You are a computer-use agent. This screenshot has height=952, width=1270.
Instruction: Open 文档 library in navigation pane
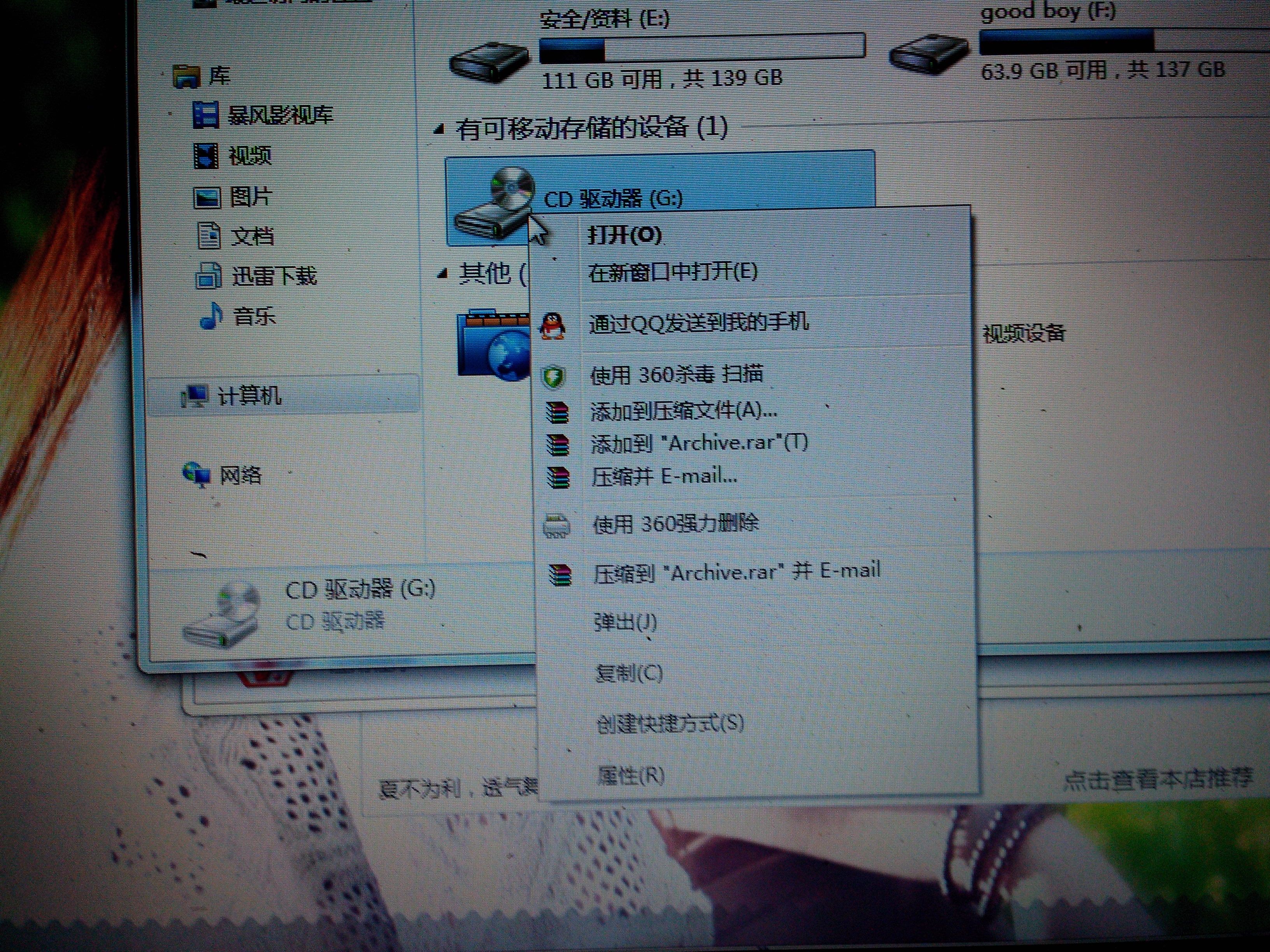252,236
